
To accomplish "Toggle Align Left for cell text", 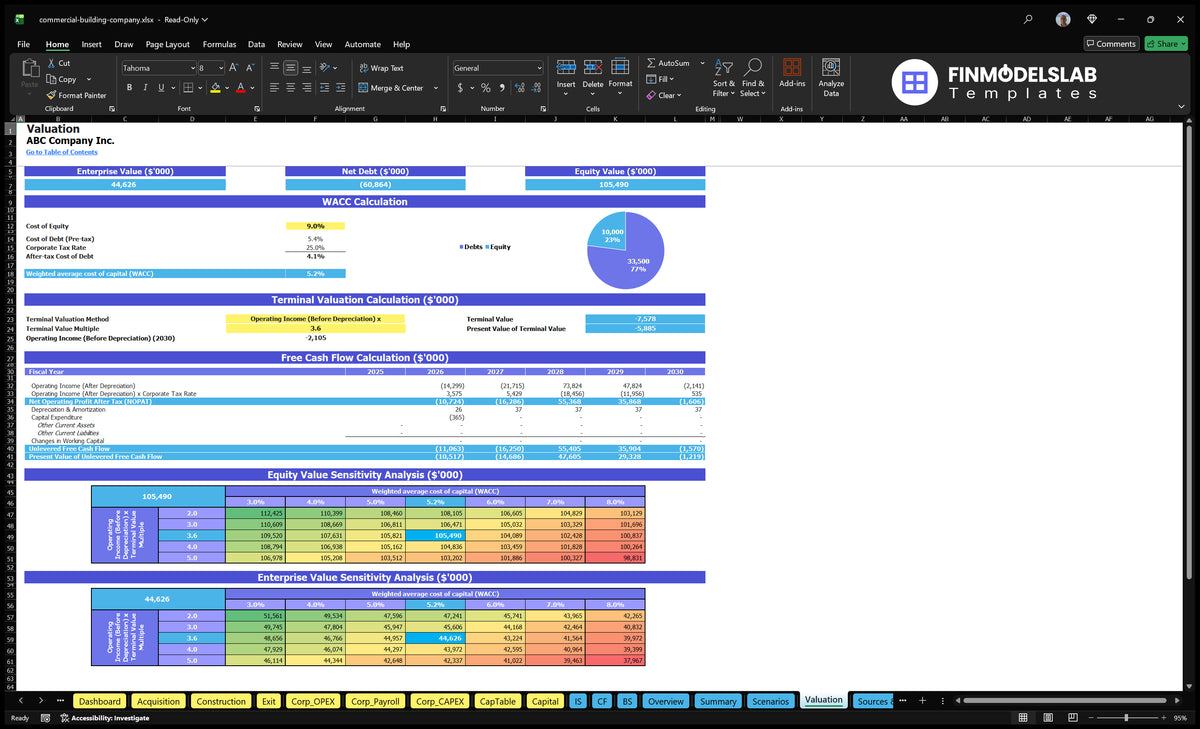I will coord(274,88).
